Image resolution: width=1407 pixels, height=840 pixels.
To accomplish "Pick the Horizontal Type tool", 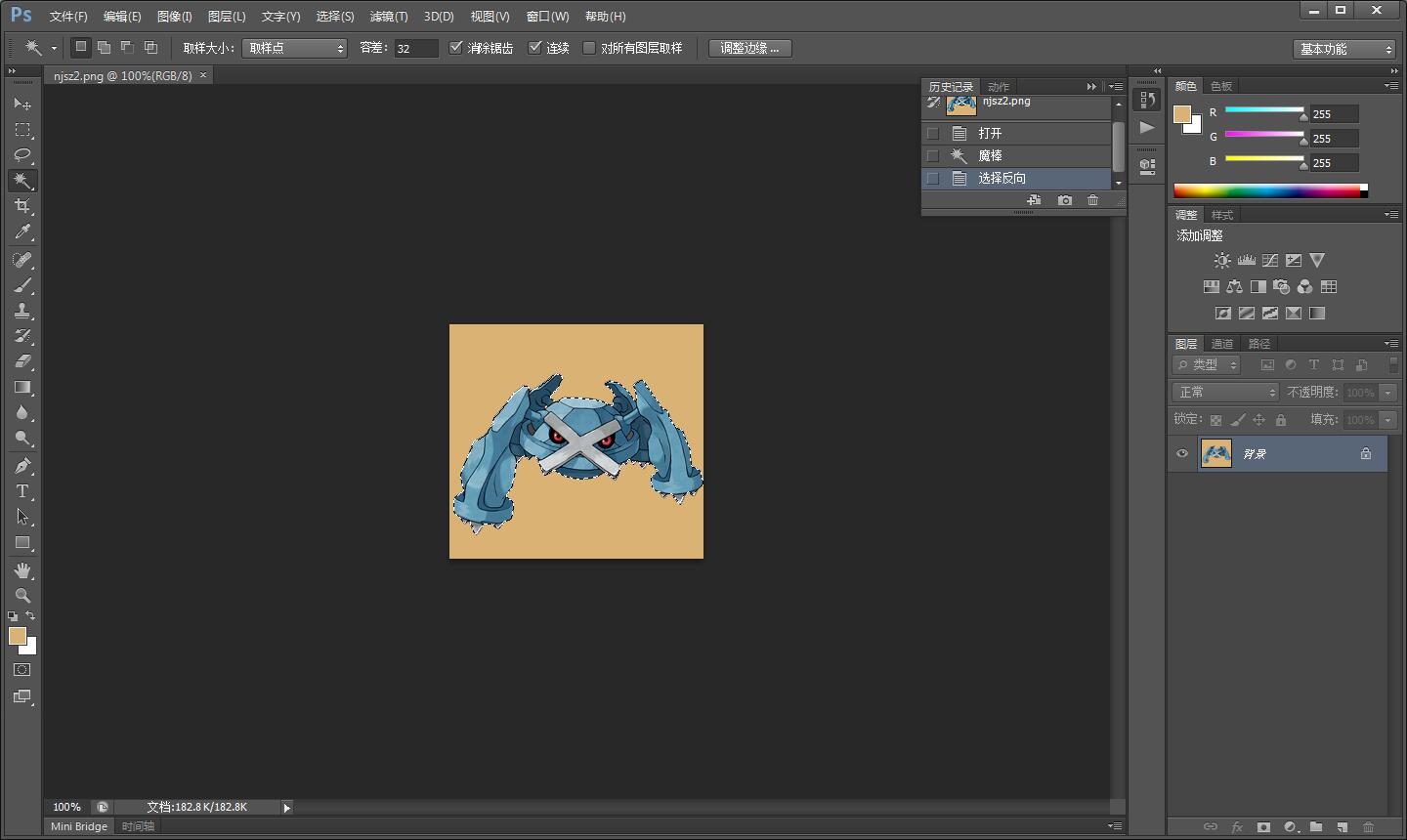I will 22,491.
